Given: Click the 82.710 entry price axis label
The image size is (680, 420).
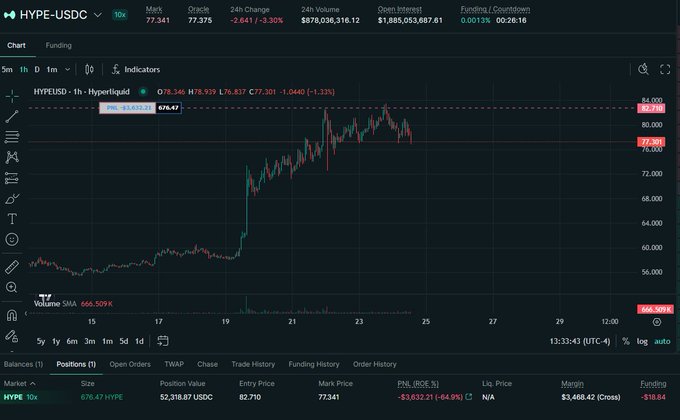Looking at the screenshot, I should point(651,108).
